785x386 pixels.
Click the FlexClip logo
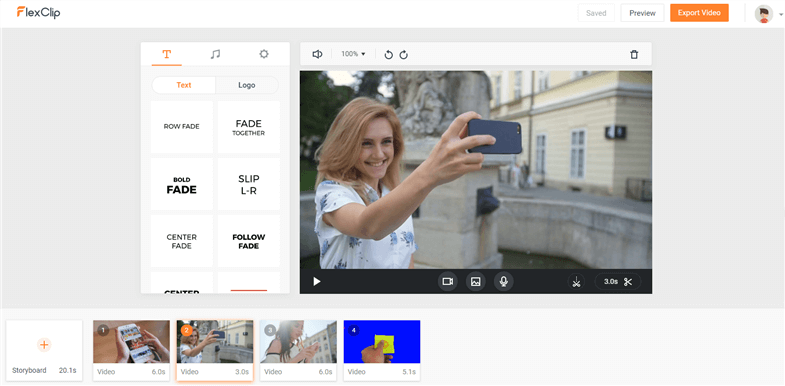point(38,13)
